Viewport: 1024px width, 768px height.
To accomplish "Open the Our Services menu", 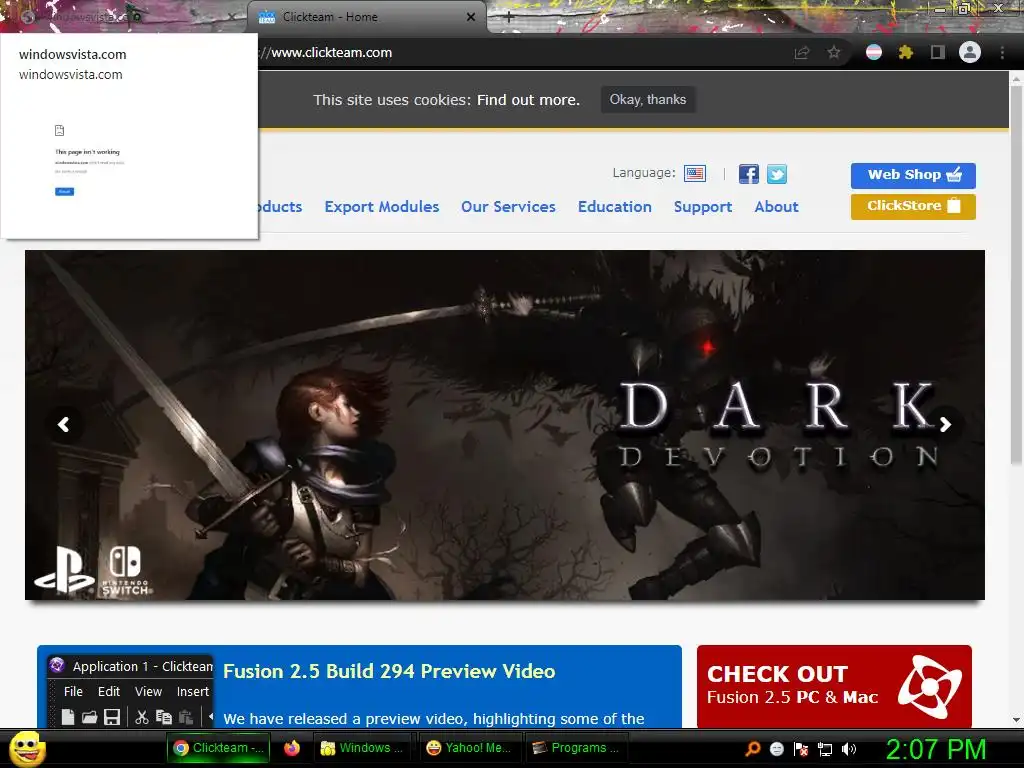I will (x=508, y=207).
